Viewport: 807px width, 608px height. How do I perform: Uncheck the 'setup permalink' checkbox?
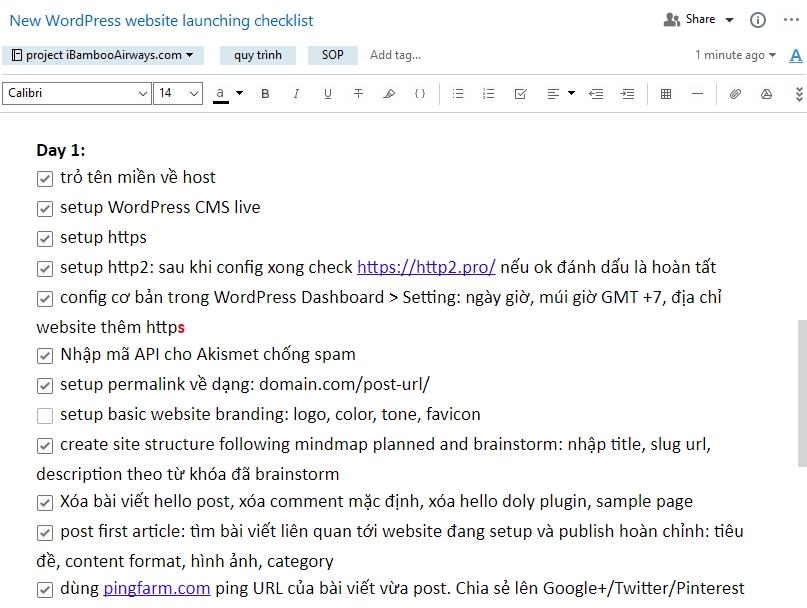point(45,386)
